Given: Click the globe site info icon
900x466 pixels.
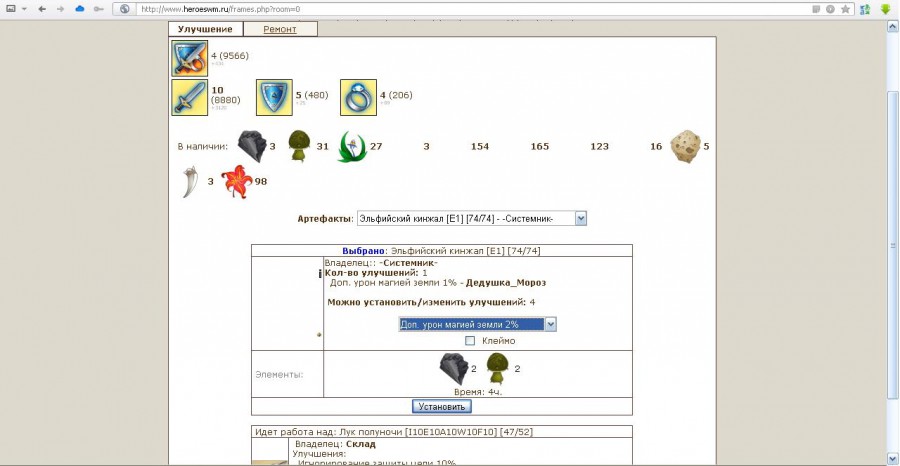Looking at the screenshot, I should [x=125, y=9].
